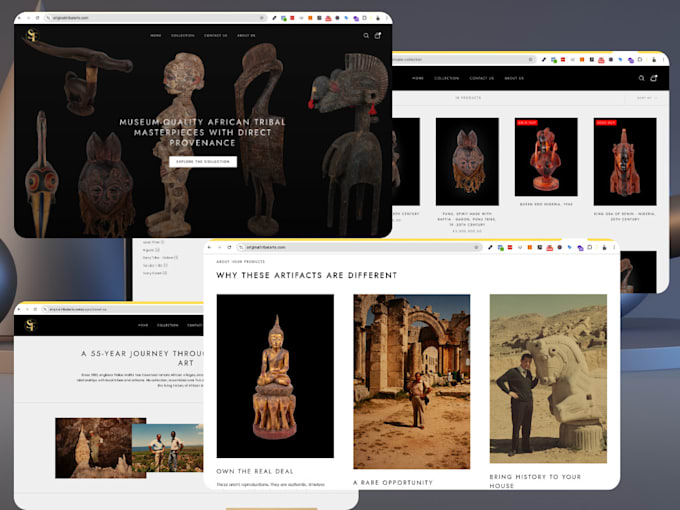
Task: Click Own The Real Deal heading
Action: click(255, 471)
